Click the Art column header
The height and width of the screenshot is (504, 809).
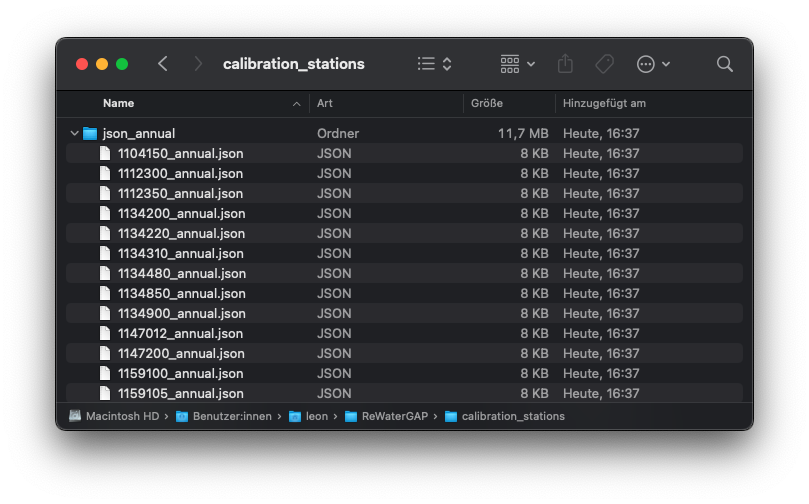coord(325,103)
